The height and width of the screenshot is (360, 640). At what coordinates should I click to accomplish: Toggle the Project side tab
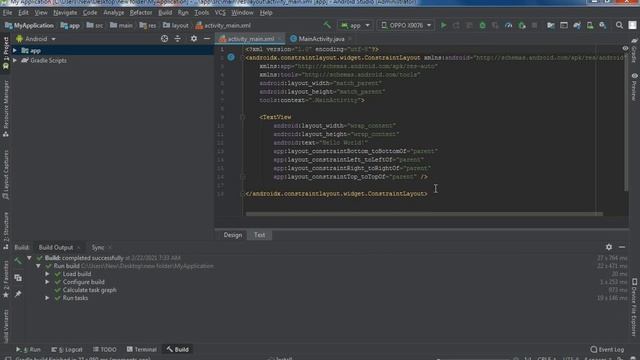pos(5,53)
